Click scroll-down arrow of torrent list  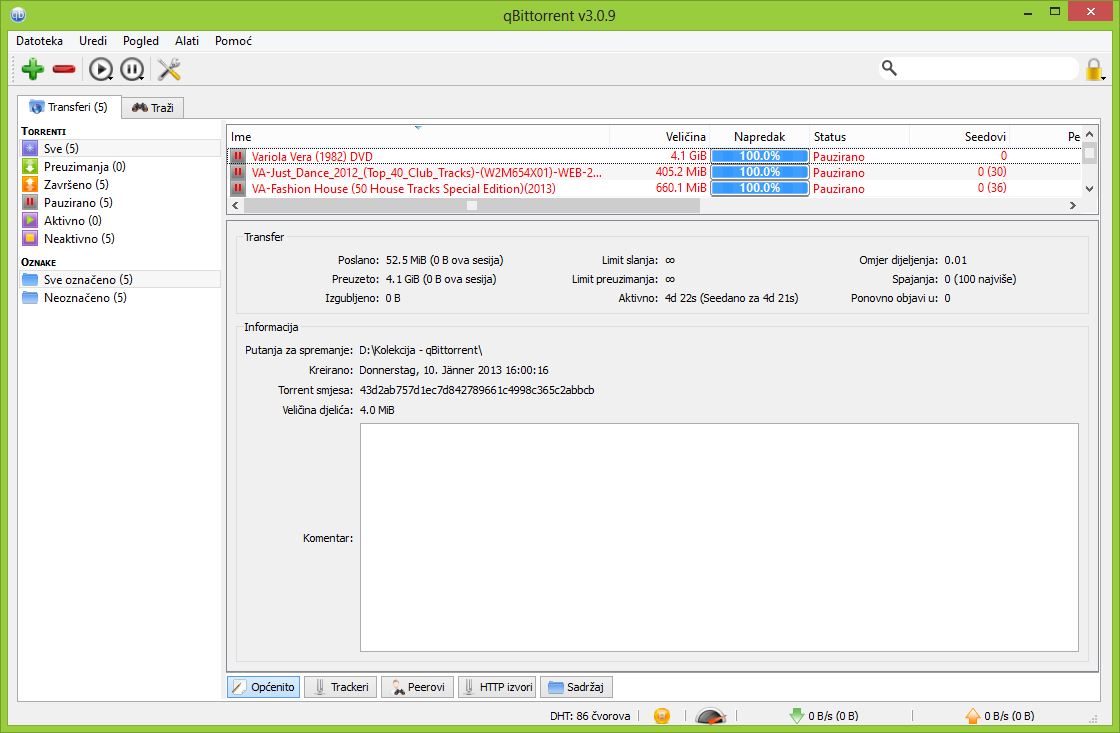coord(1089,189)
